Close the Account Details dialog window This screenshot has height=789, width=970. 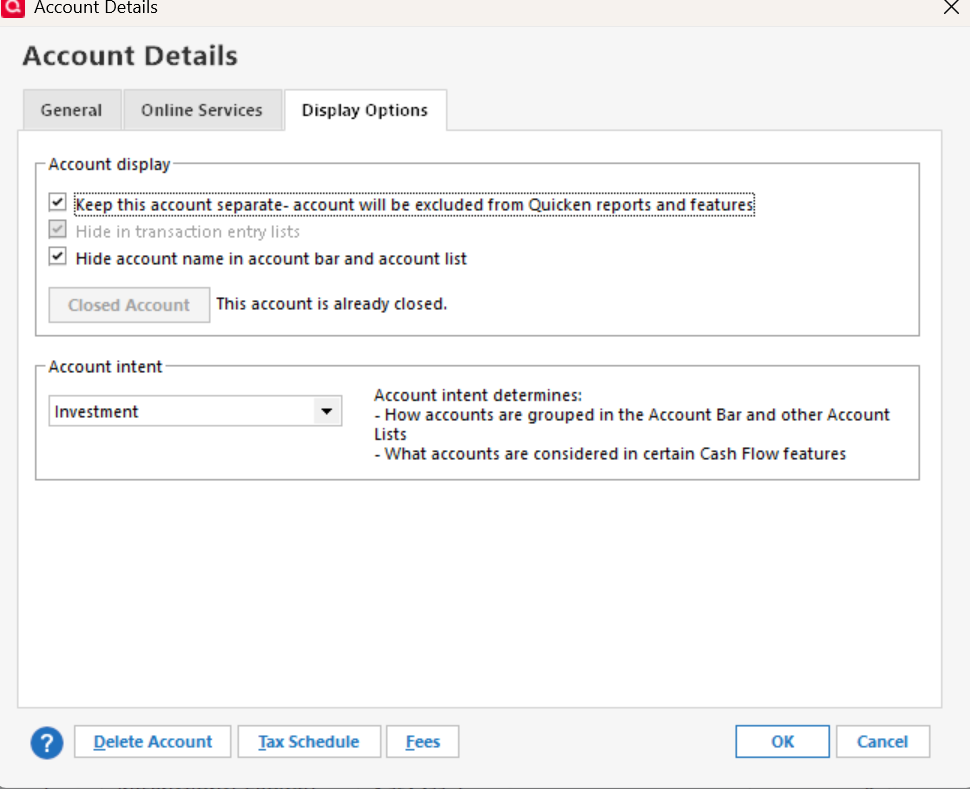[x=950, y=7]
